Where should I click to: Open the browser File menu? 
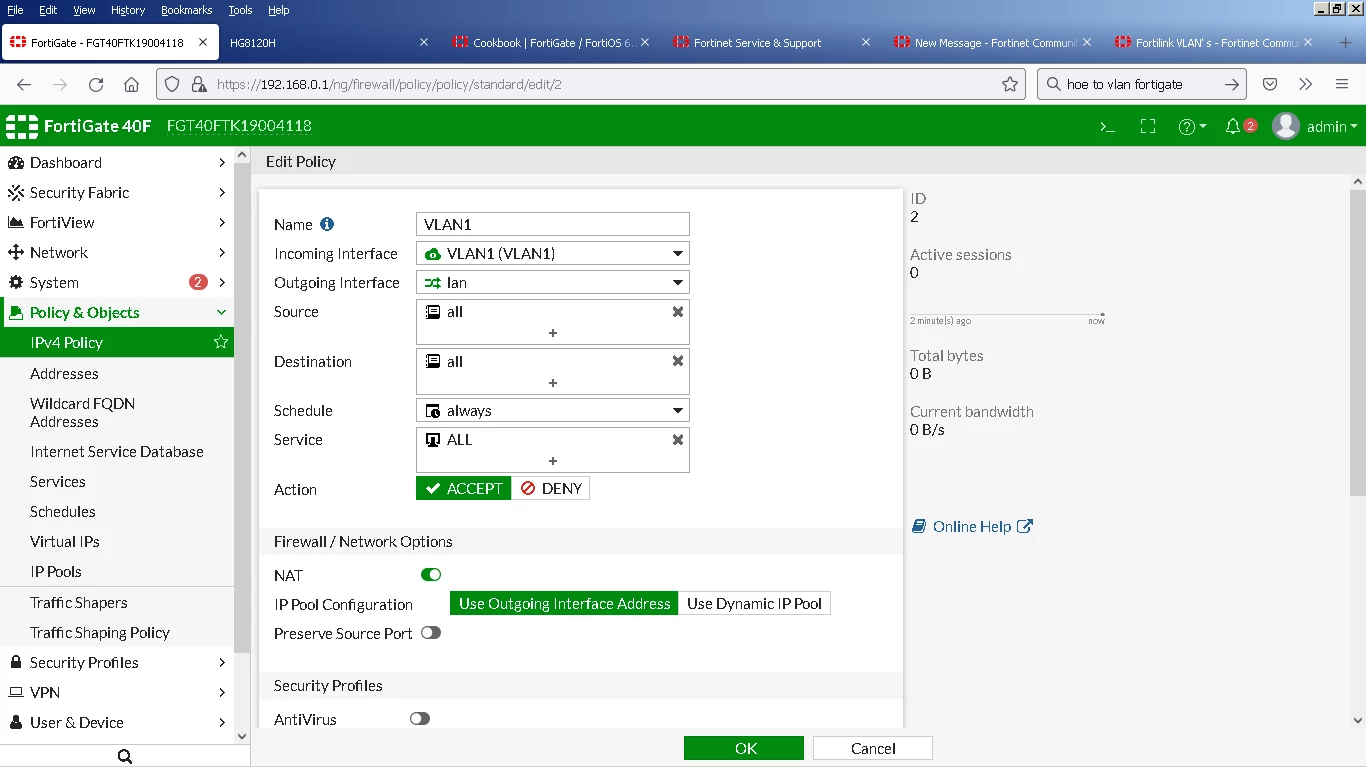point(15,10)
